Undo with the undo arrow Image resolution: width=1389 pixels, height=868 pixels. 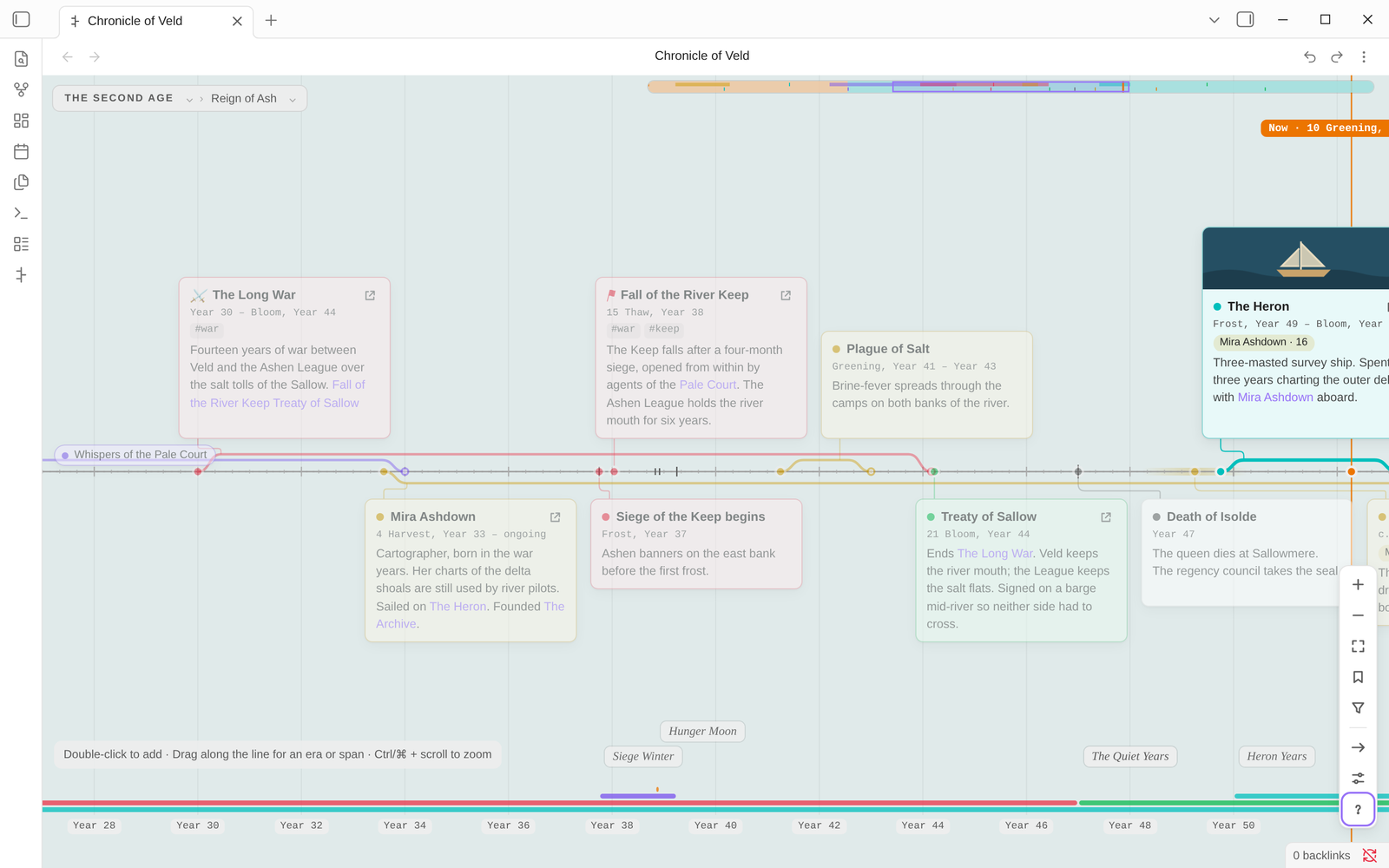pyautogui.click(x=1310, y=56)
